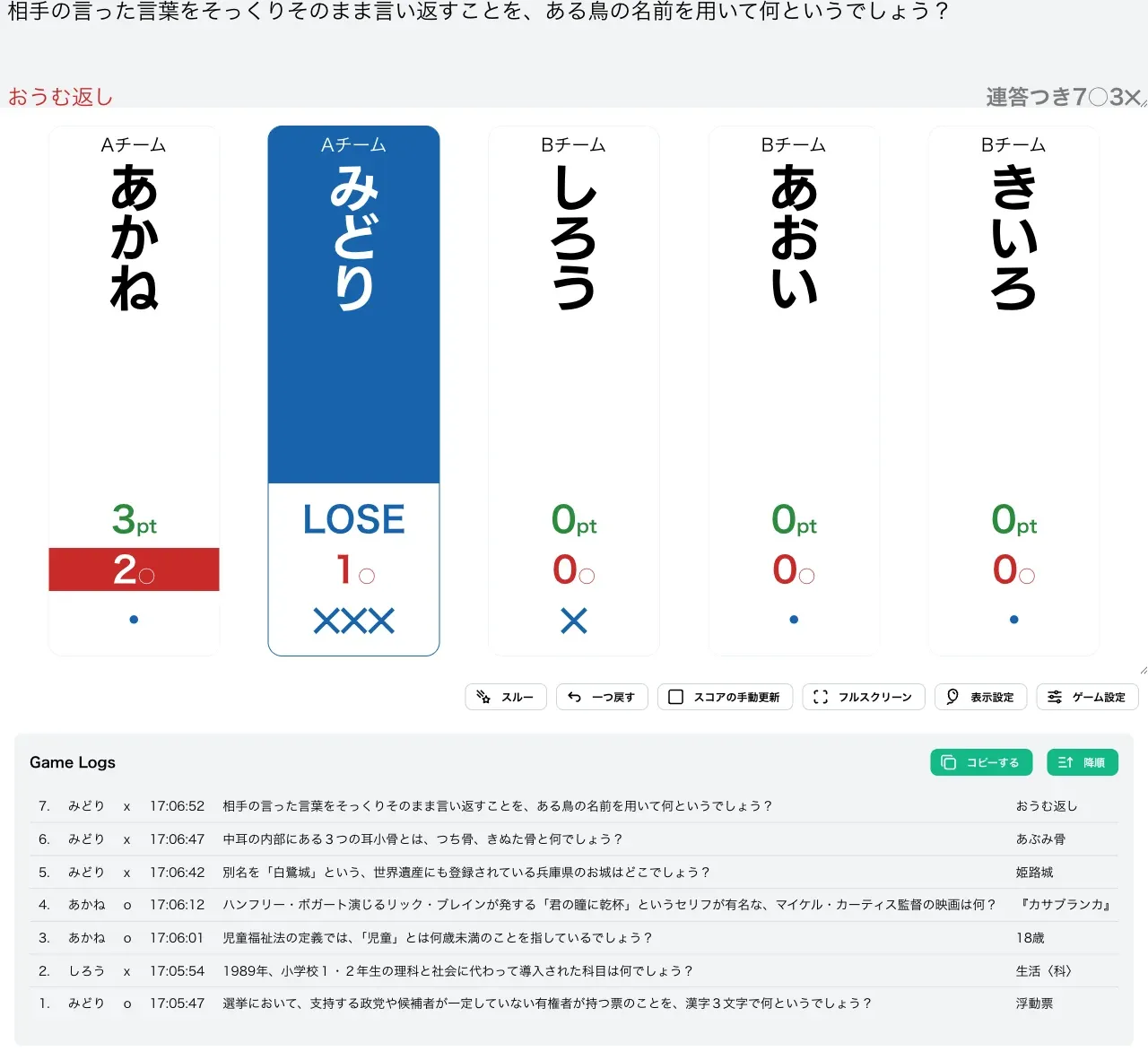Click the 児童福祉法 question in log 3

point(438,938)
